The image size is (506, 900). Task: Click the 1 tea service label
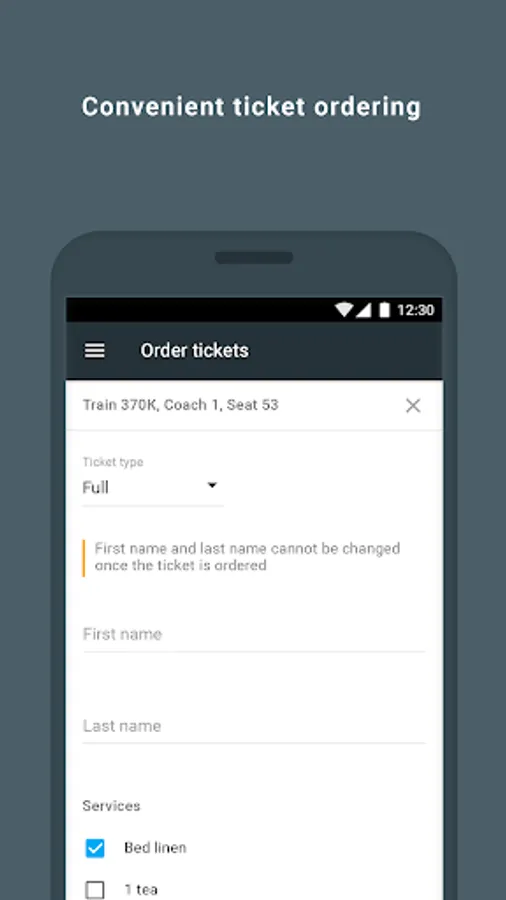click(x=141, y=890)
